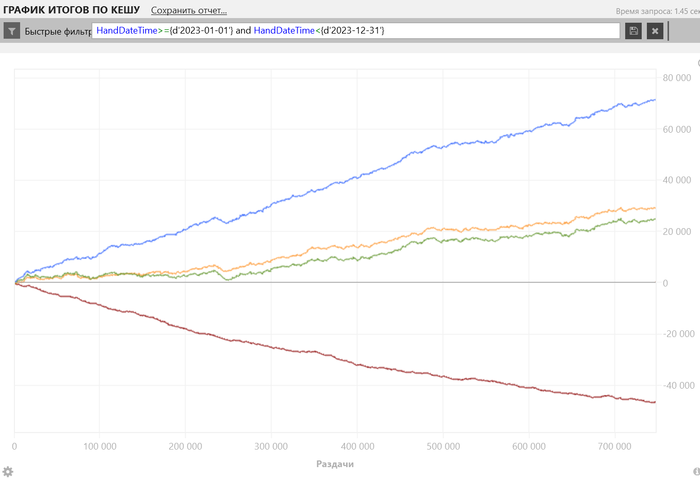Click the '600 000' x-axis label
The width and height of the screenshot is (700, 479).
pos(529,446)
